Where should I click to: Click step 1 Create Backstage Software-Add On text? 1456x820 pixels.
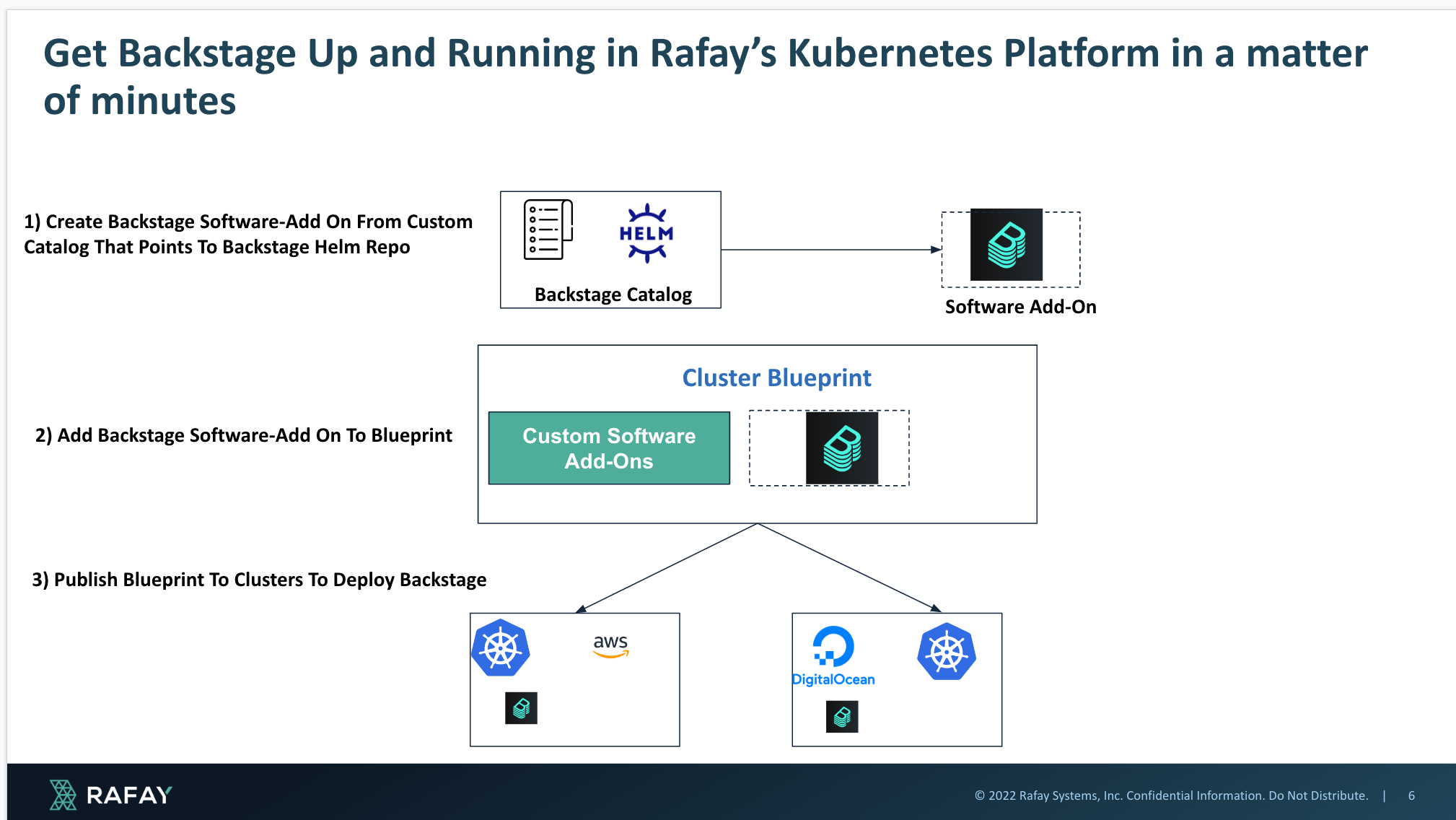pos(248,234)
